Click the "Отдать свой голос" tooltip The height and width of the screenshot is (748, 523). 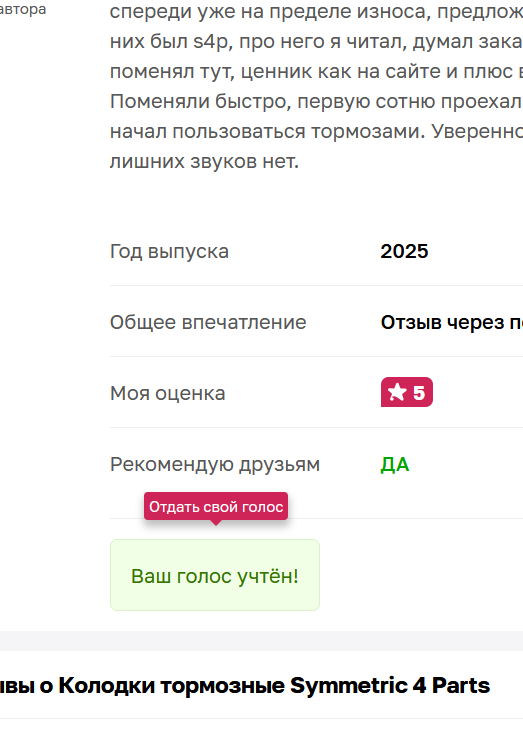coord(216,507)
